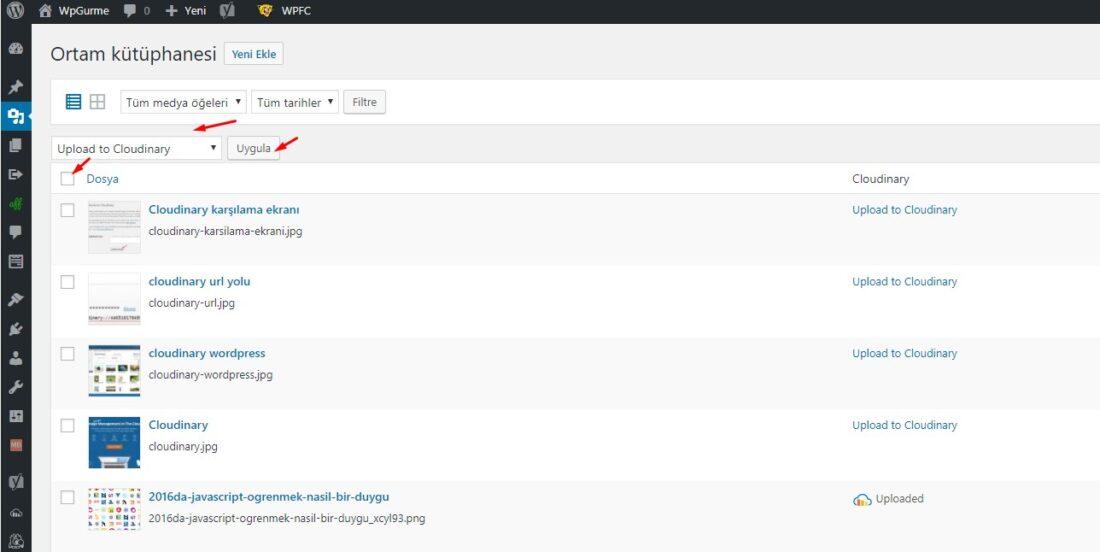
Task: Open the Cloudinary title link above cloudinary.jpg
Action: pyautogui.click(x=178, y=425)
